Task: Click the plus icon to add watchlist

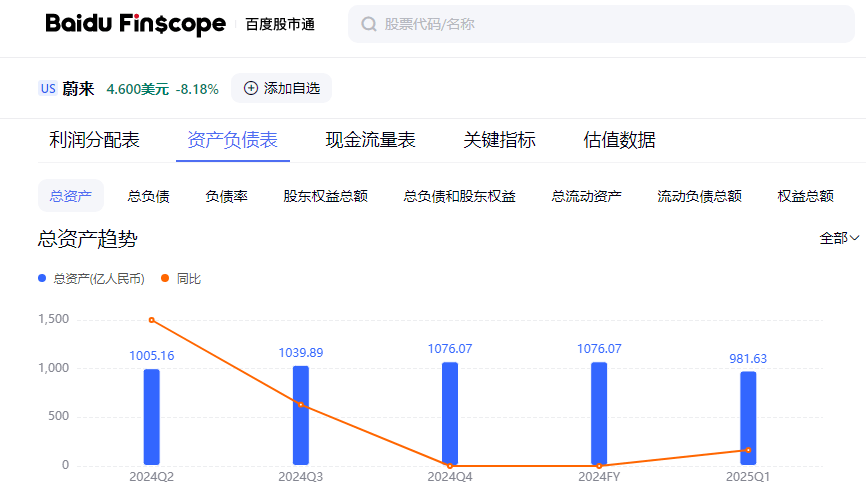Action: (251, 88)
